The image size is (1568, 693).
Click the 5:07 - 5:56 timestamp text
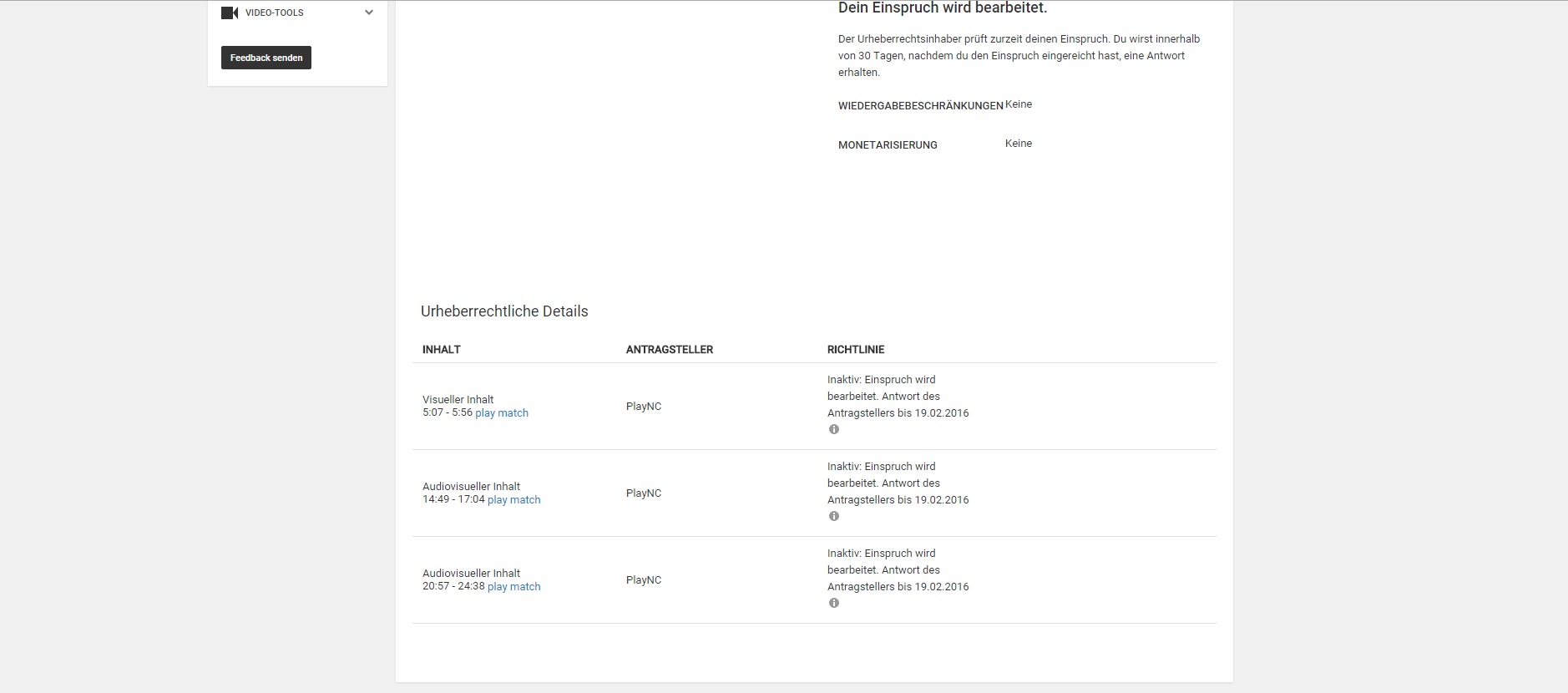[448, 412]
